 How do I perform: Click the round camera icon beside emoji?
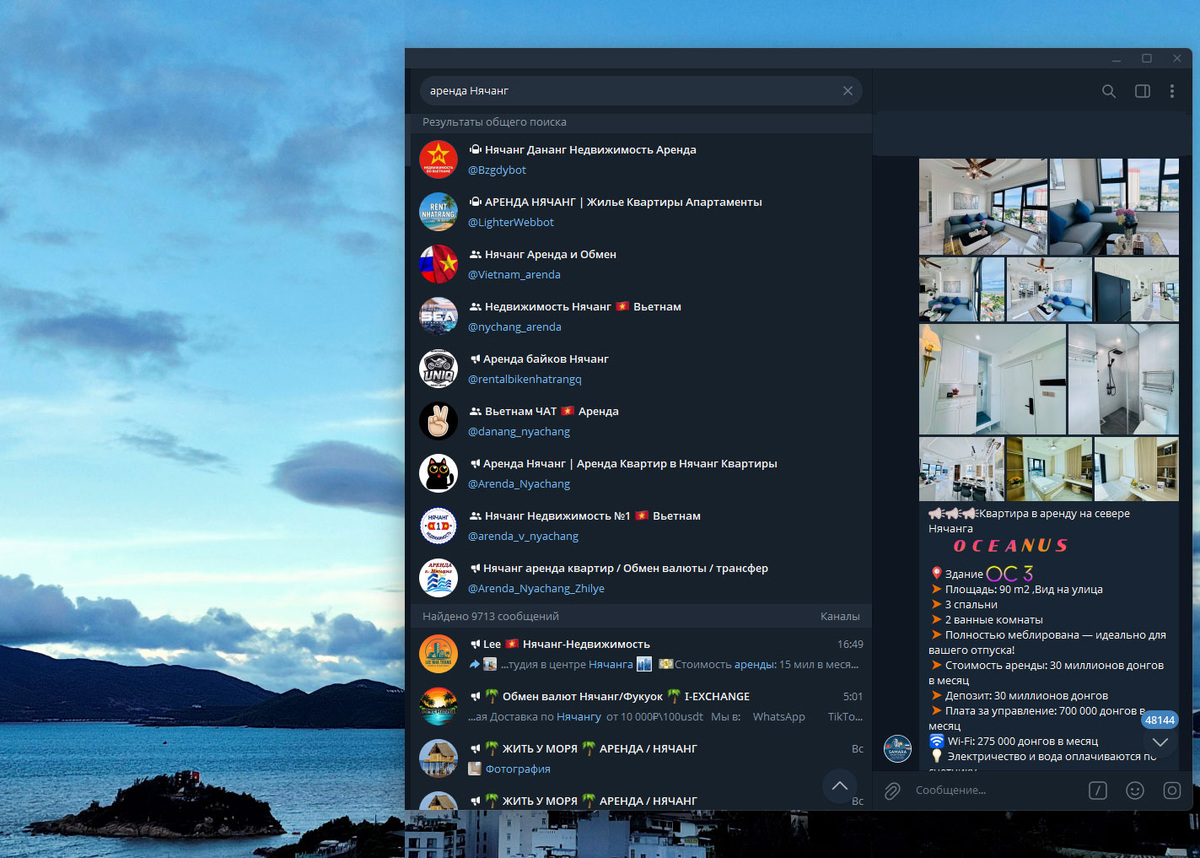[1172, 790]
